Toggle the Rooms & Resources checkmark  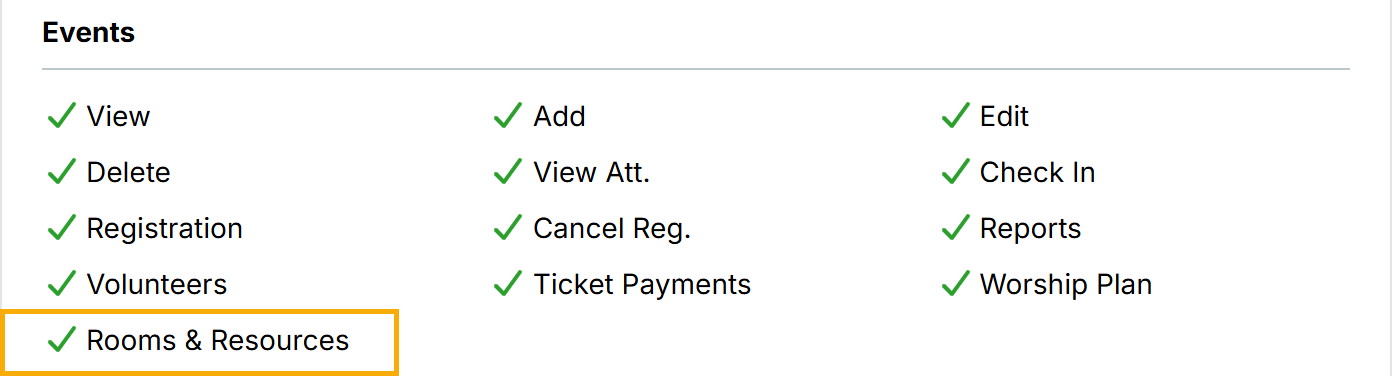[x=62, y=340]
